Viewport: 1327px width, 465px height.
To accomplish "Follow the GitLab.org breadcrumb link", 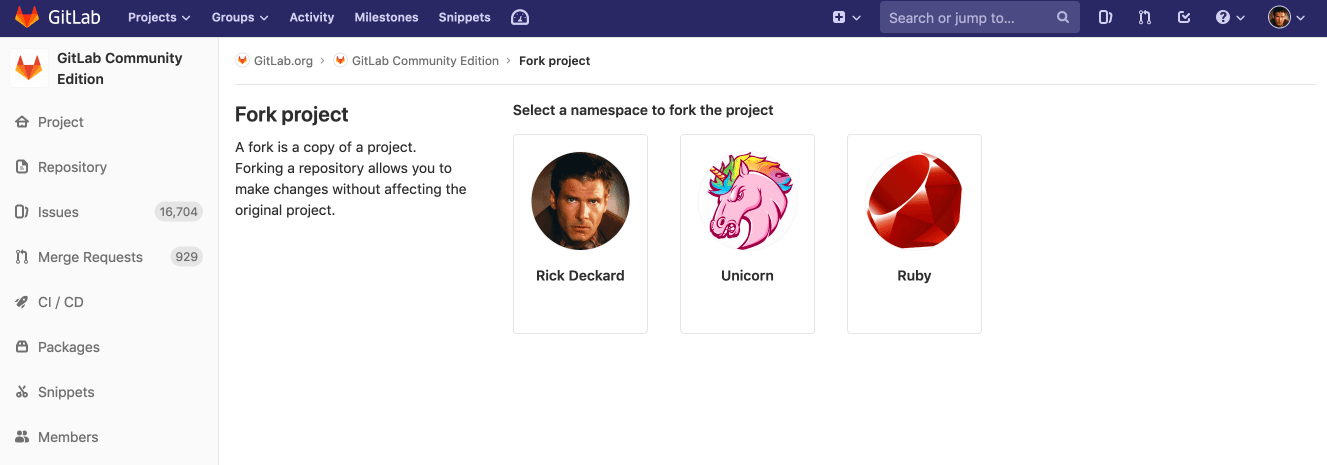I will tap(283, 61).
